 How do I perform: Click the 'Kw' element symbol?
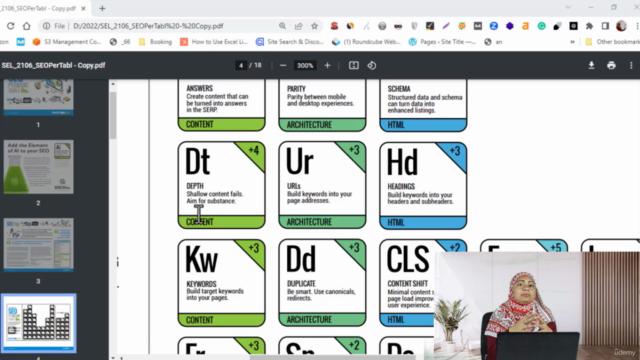click(201, 259)
